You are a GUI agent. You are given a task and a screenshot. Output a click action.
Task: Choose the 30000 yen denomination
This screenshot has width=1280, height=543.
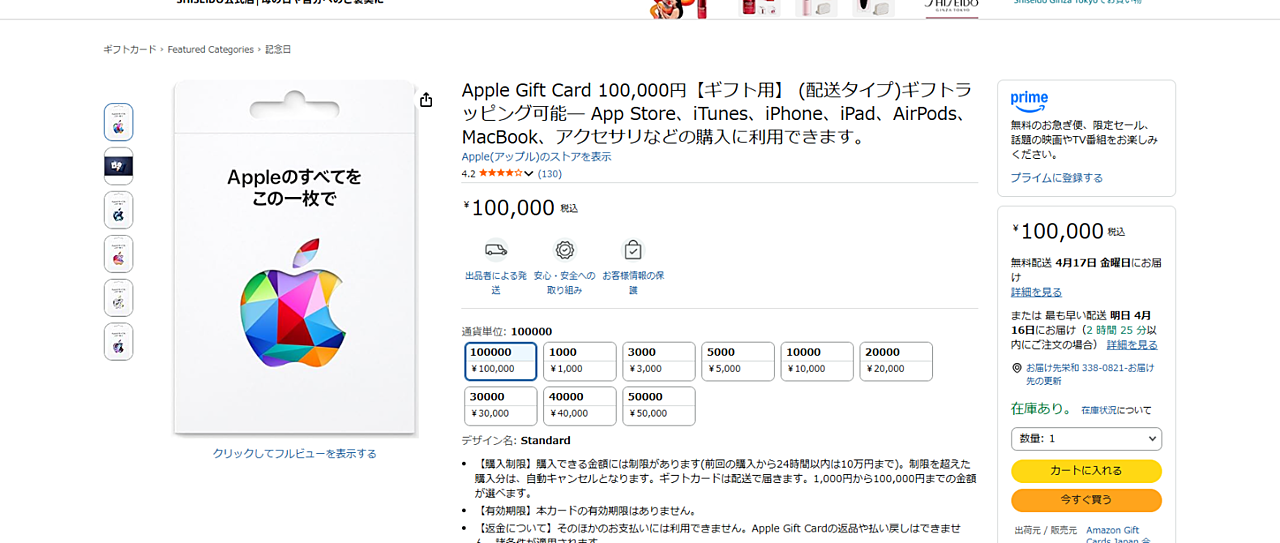501,406
